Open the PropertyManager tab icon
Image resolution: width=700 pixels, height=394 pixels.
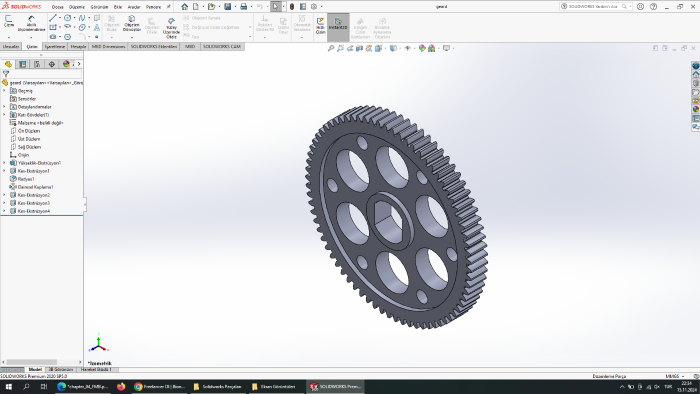pyautogui.click(x=23, y=64)
